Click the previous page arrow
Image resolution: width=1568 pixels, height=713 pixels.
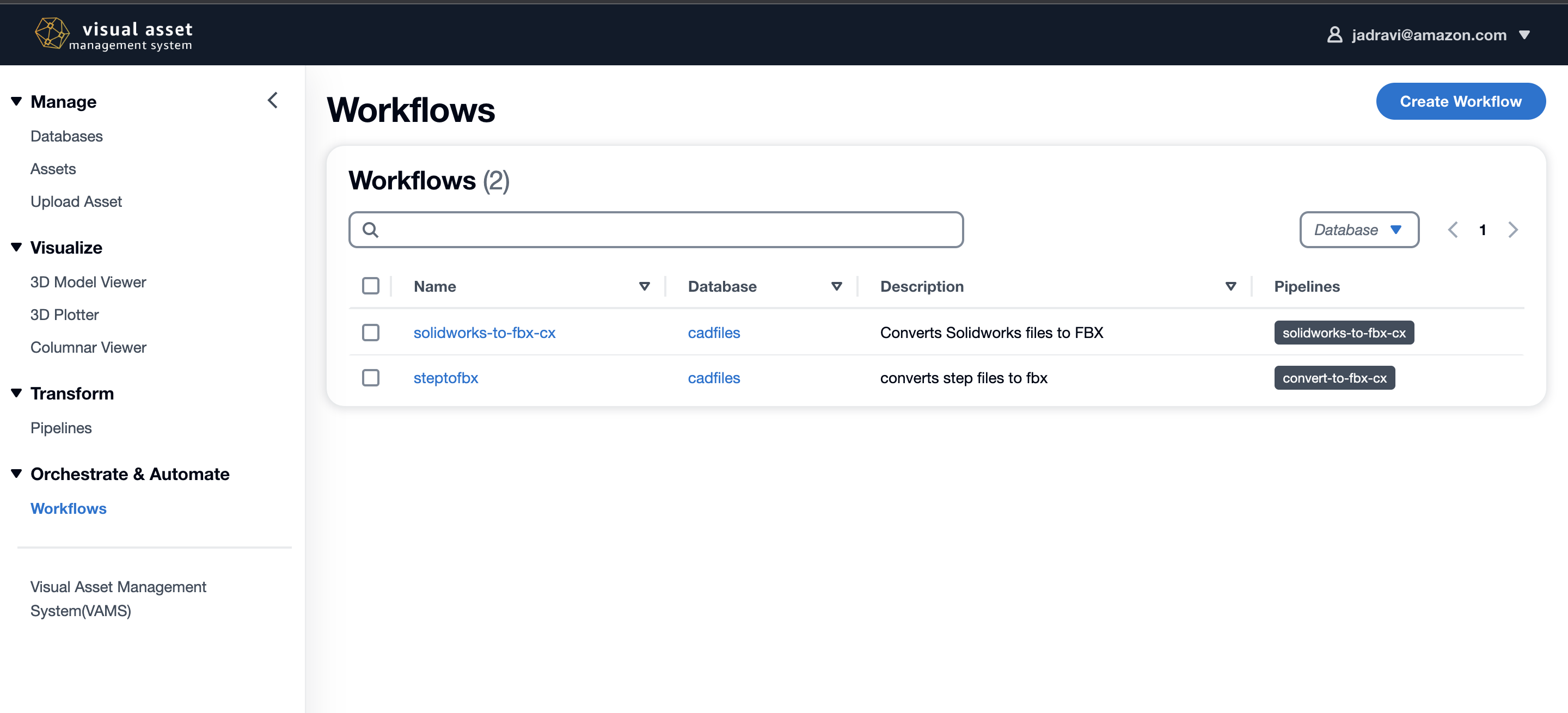tap(1454, 229)
